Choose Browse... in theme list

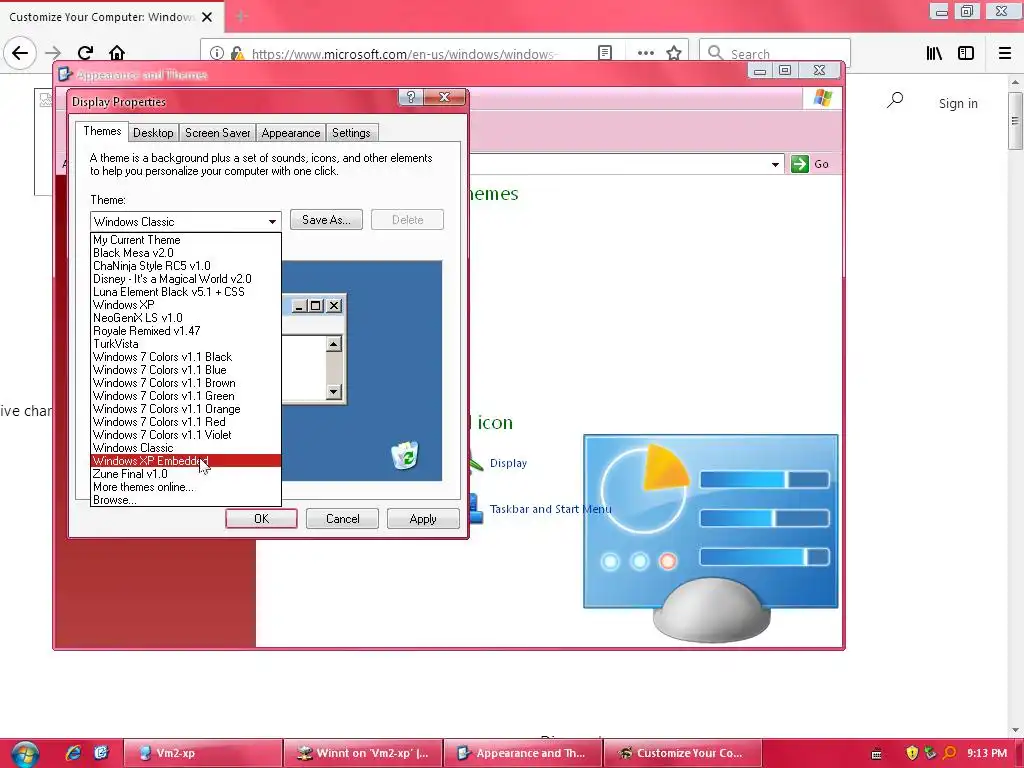click(x=186, y=500)
